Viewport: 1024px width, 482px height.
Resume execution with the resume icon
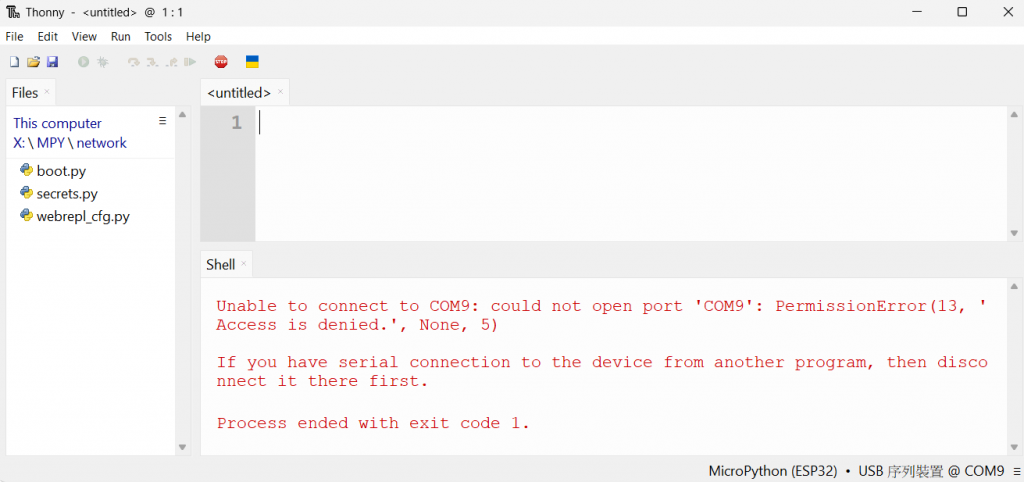pyautogui.click(x=190, y=62)
